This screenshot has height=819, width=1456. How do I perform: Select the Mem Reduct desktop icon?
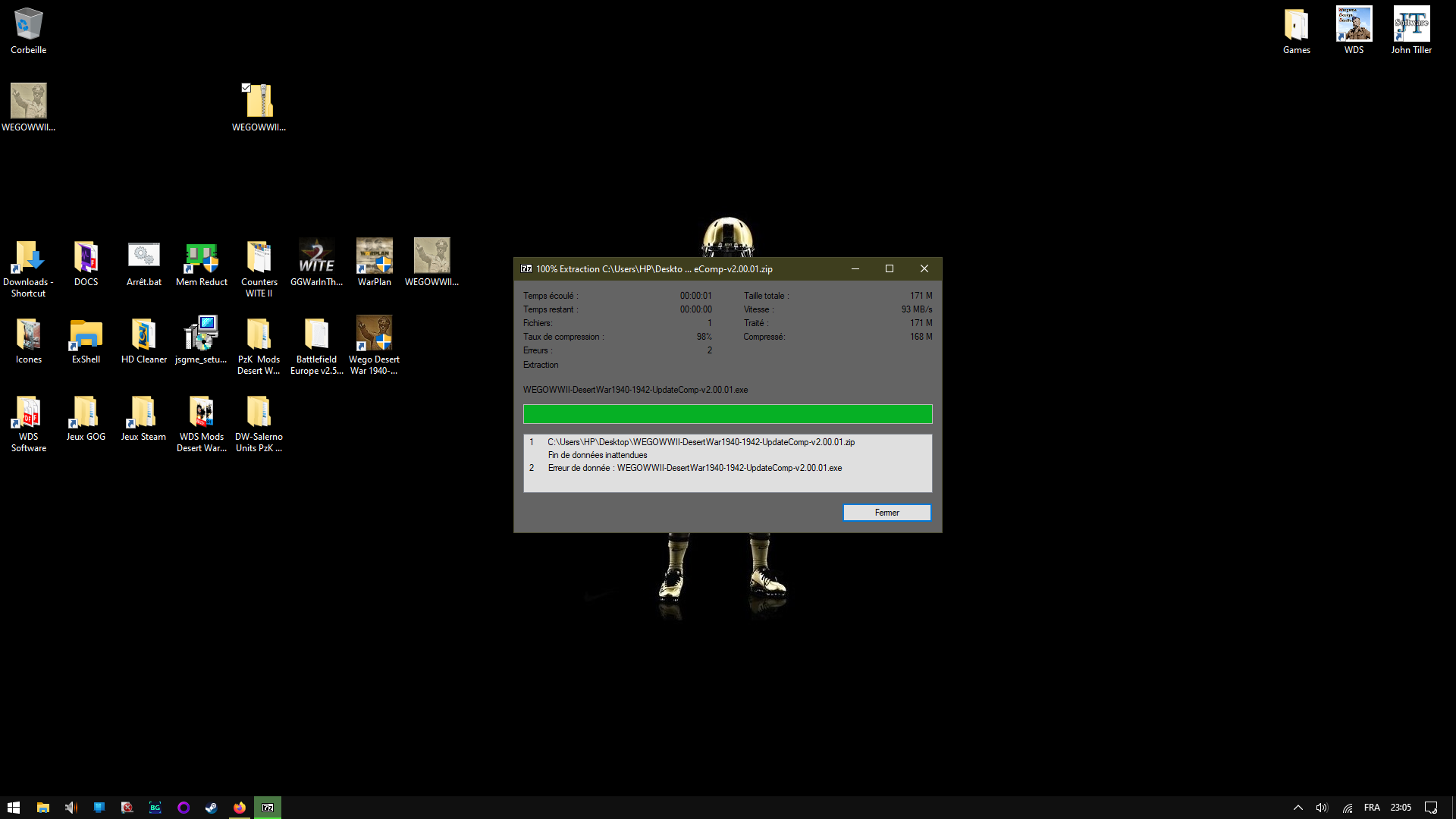pos(202,262)
